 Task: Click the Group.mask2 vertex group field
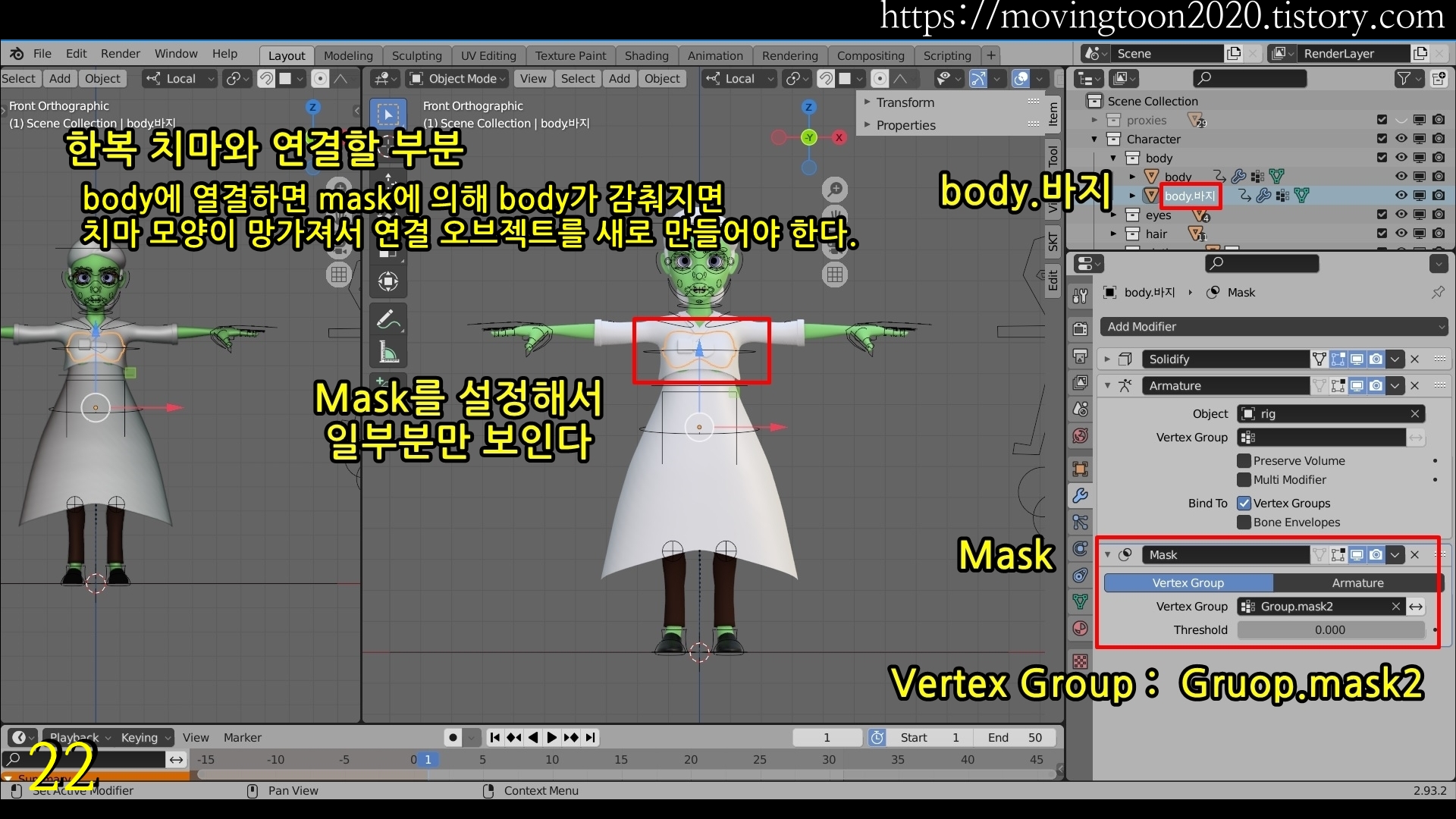tap(1320, 607)
